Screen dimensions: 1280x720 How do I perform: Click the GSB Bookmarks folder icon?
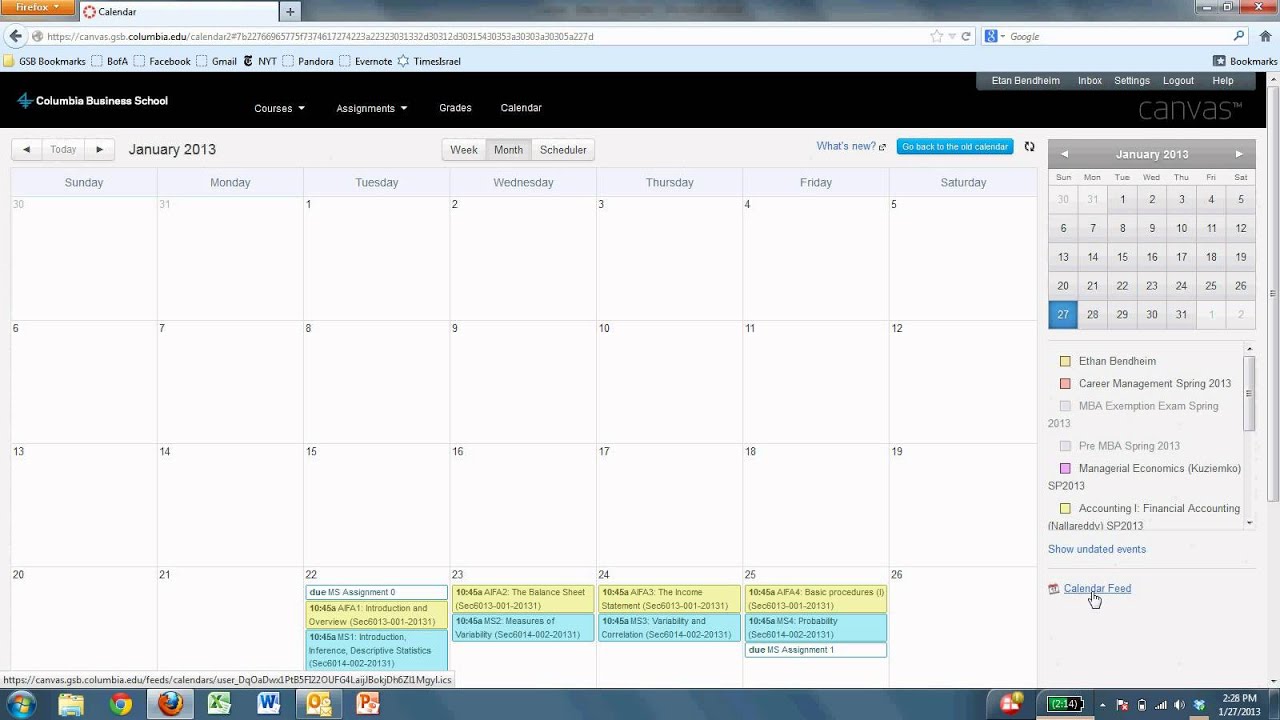[9, 61]
